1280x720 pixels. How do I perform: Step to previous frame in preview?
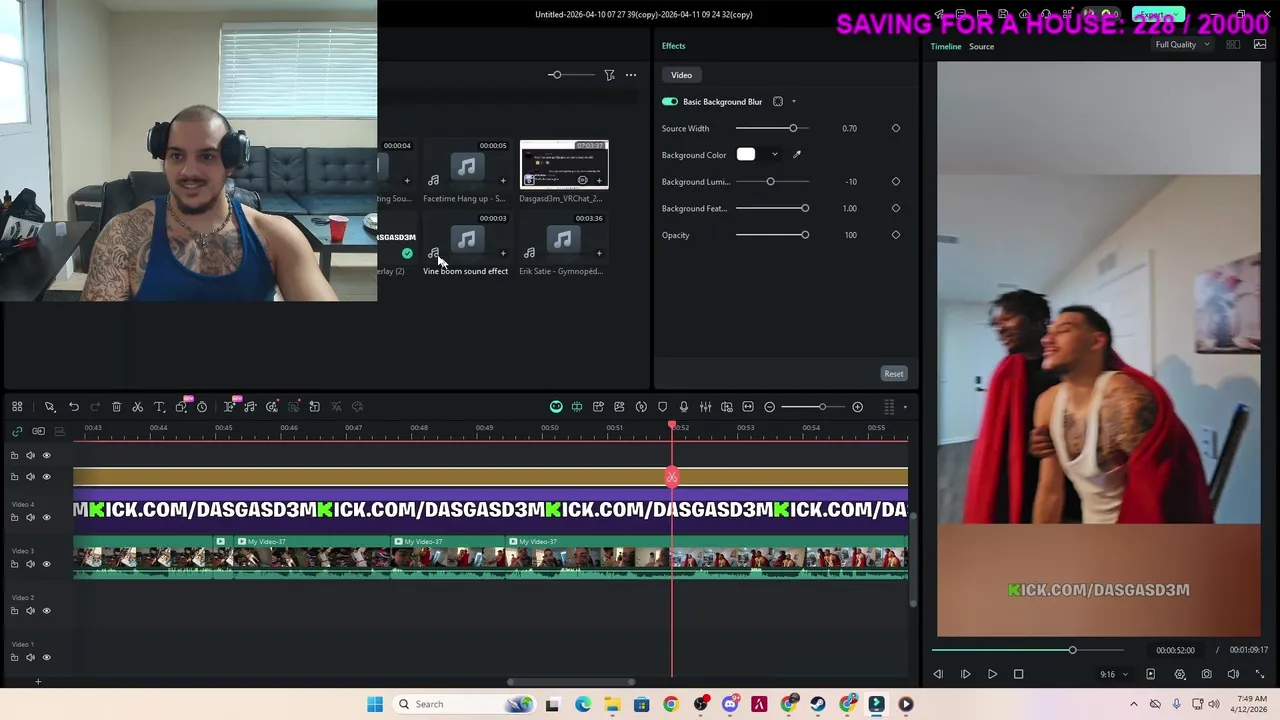pyautogui.click(x=938, y=674)
